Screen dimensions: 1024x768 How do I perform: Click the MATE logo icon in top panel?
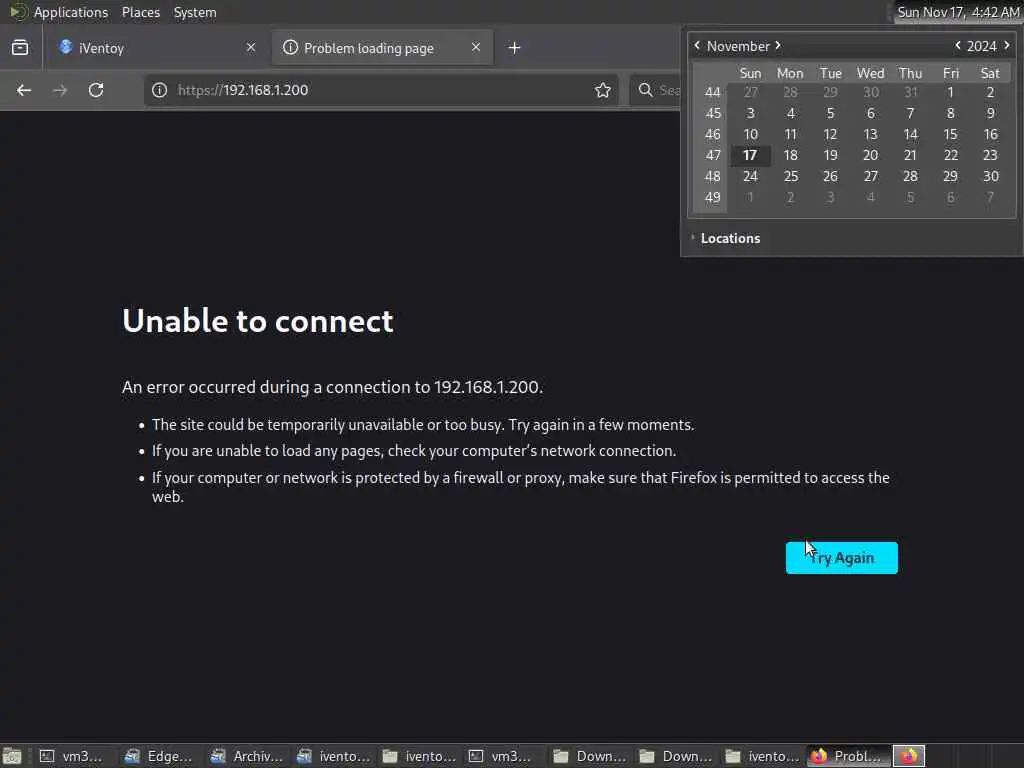tap(18, 12)
